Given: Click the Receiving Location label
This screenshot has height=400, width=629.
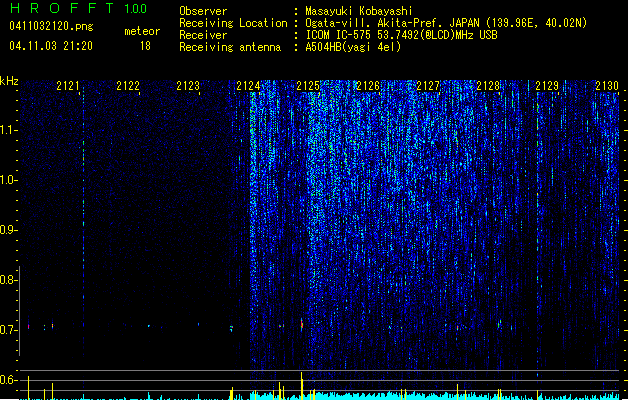Looking at the screenshot, I should pos(233,23).
